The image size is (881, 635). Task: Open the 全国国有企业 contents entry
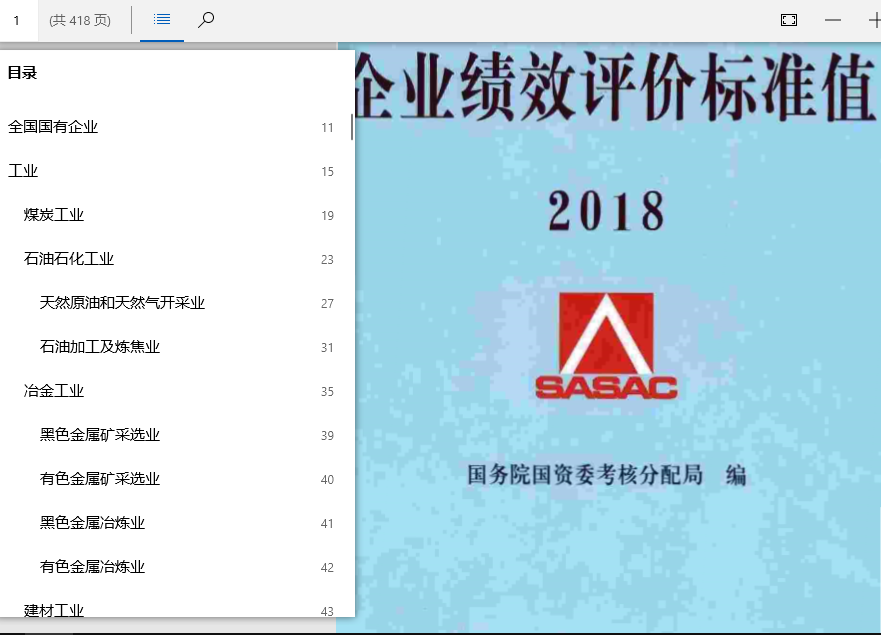[x=53, y=127]
